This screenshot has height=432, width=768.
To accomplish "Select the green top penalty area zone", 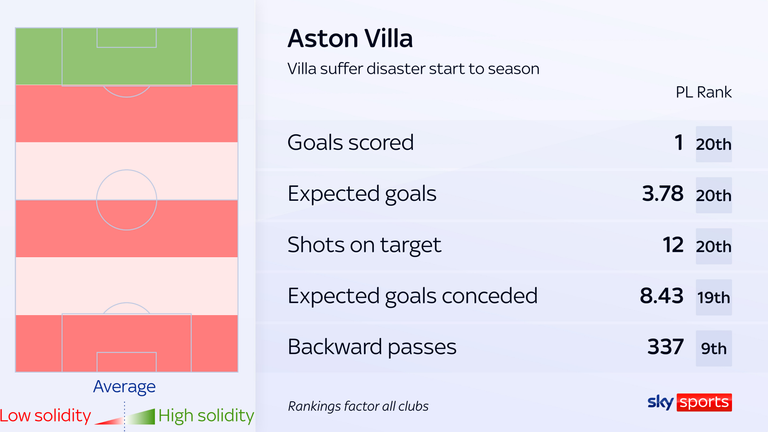I will tap(126, 56).
